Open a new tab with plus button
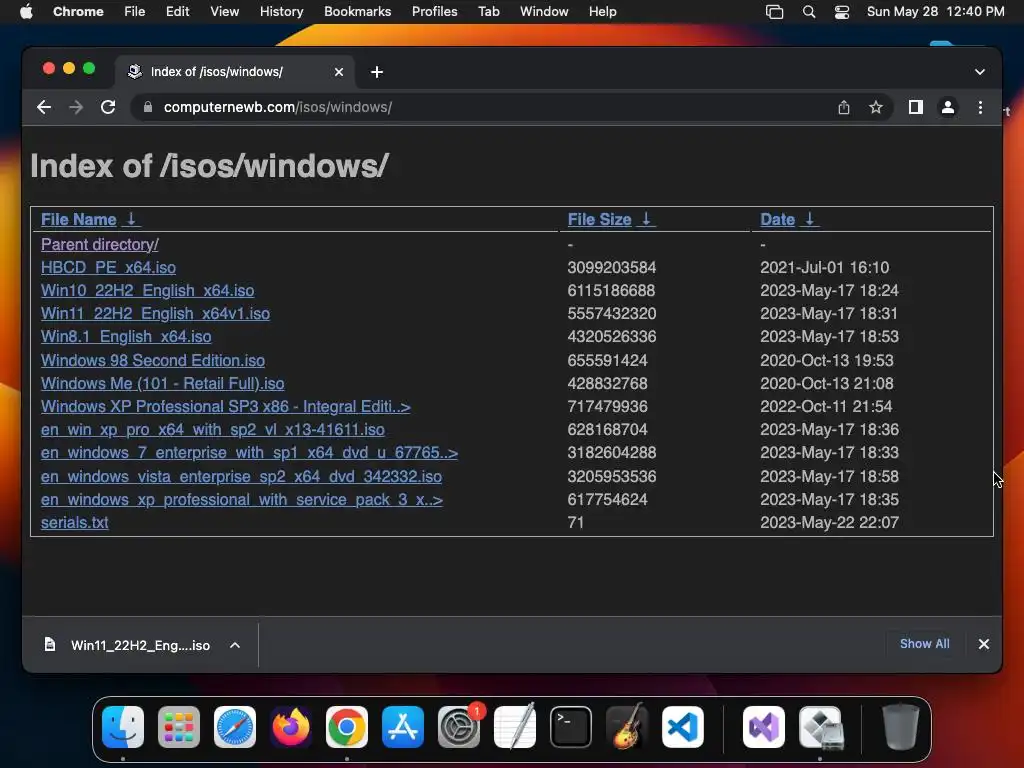The image size is (1024, 768). [x=377, y=72]
